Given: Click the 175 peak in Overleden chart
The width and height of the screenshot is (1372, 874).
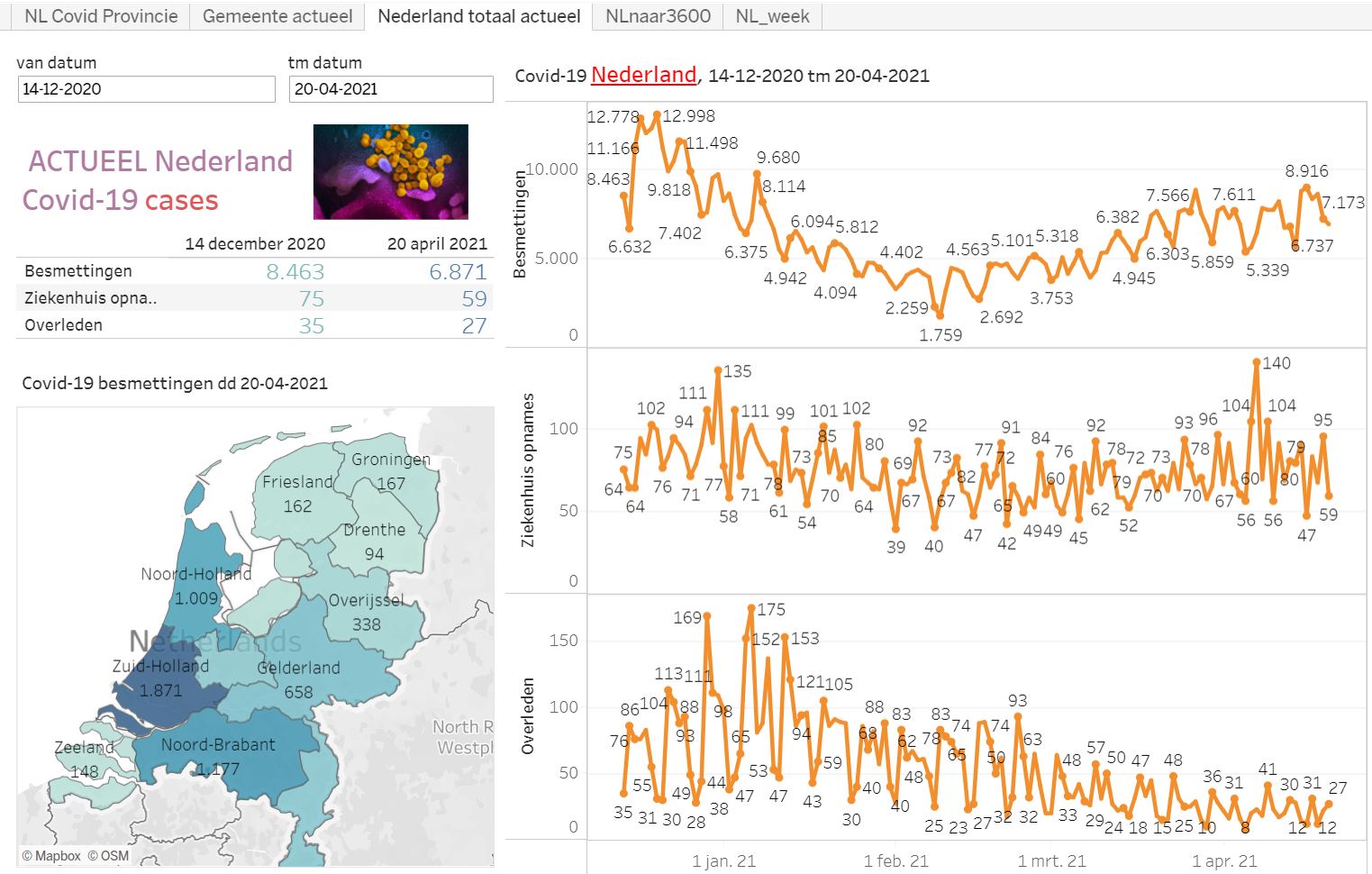Looking at the screenshot, I should click(751, 609).
